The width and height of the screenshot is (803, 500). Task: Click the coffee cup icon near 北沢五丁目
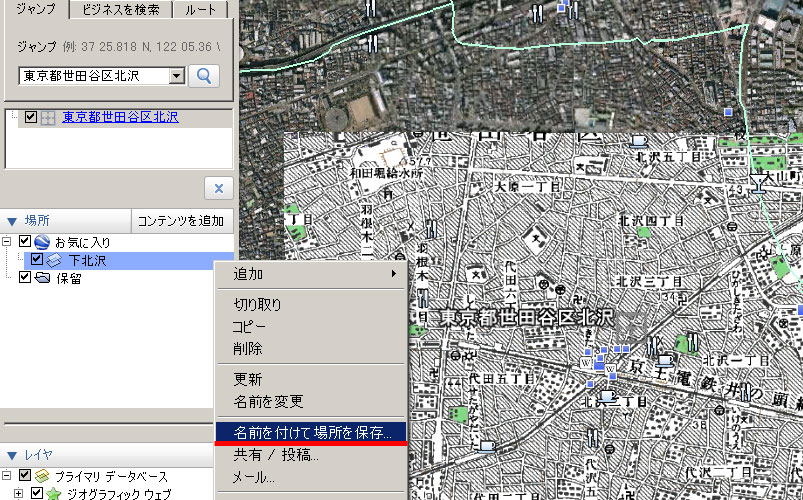(x=638, y=140)
